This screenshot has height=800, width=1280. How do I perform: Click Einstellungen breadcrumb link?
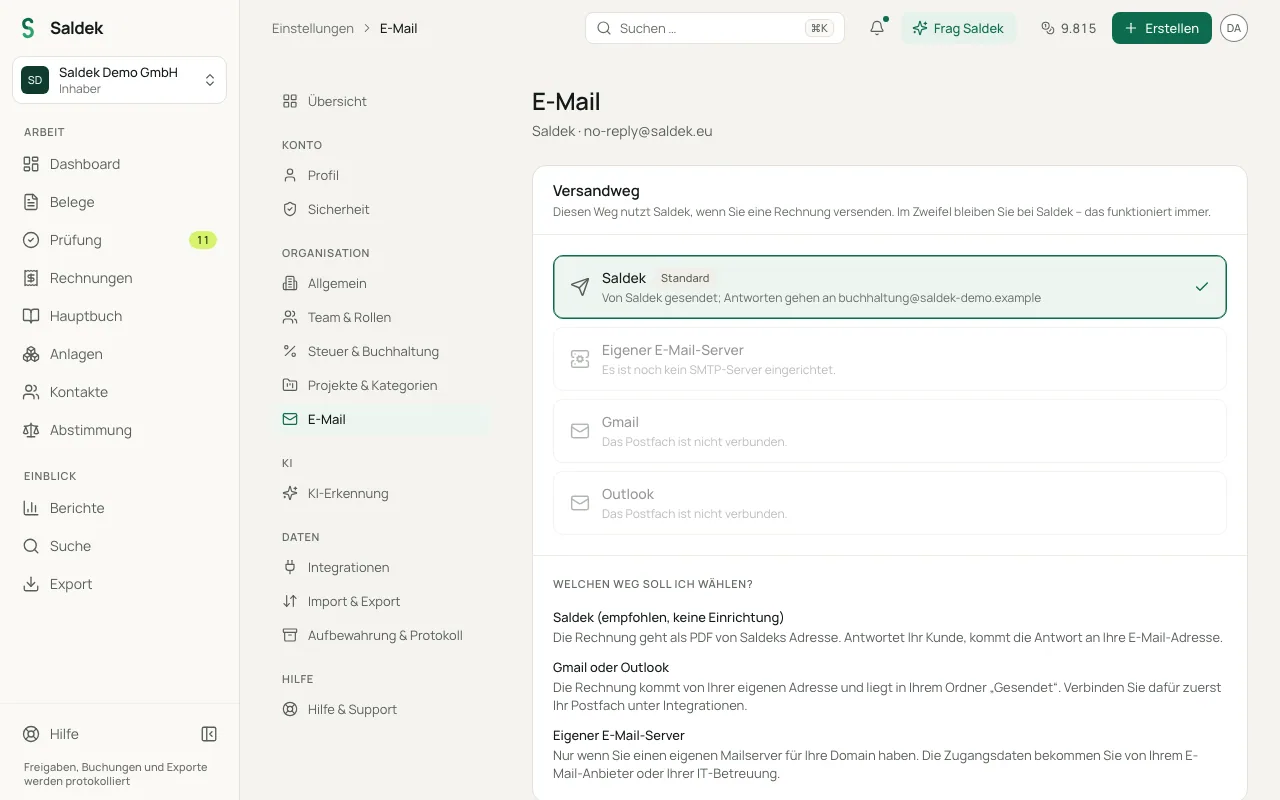(313, 28)
